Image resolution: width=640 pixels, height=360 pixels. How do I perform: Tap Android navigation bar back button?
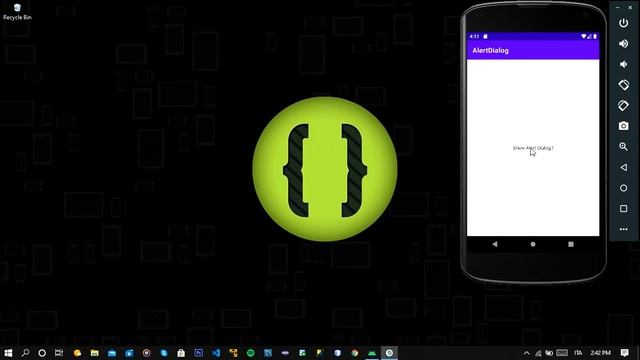(x=495, y=244)
